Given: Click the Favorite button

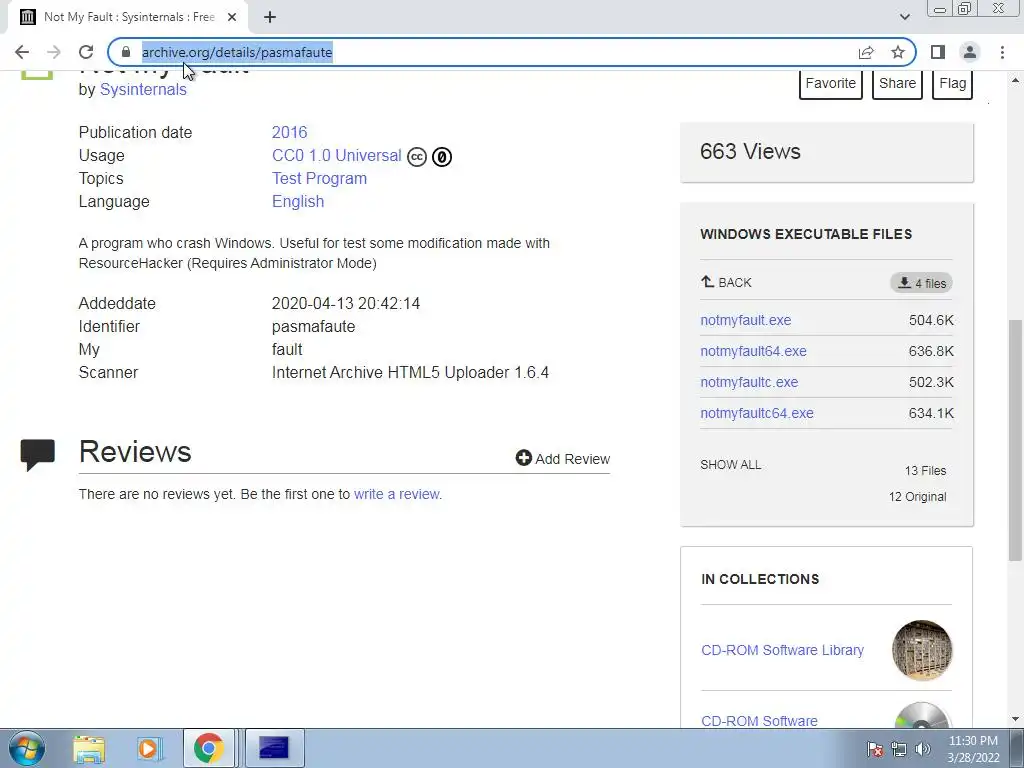Looking at the screenshot, I should (831, 84).
